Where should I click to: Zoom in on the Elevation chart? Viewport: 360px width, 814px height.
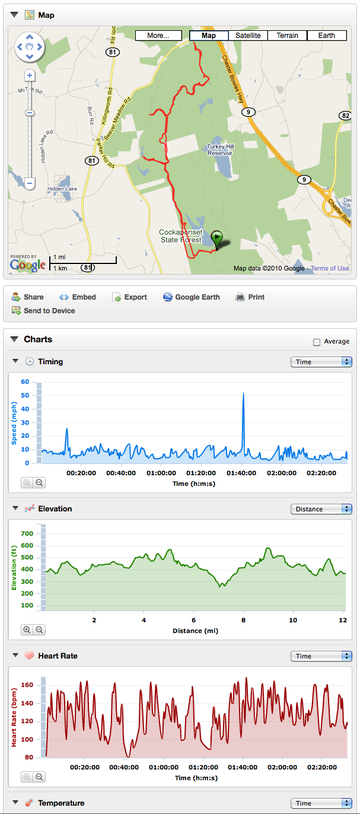click(27, 630)
